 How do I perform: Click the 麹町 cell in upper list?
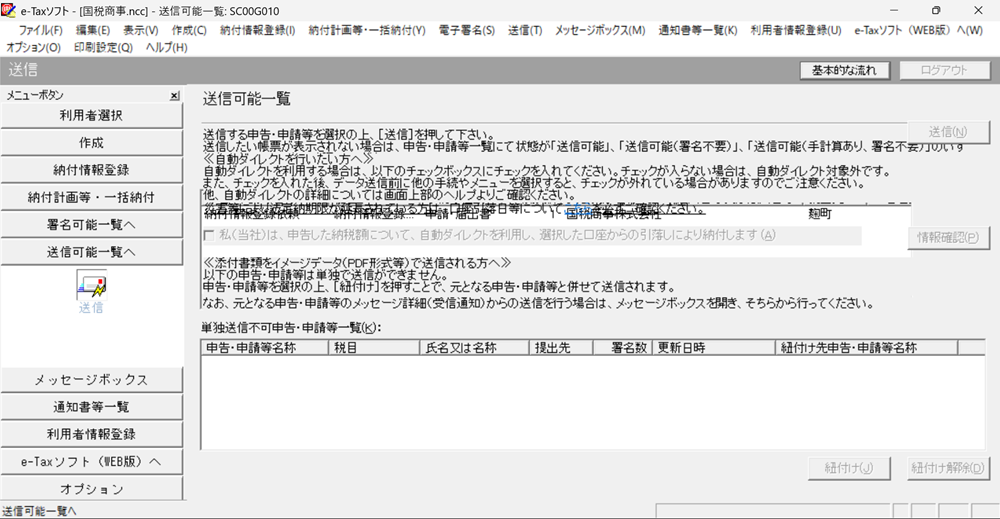tap(820, 215)
